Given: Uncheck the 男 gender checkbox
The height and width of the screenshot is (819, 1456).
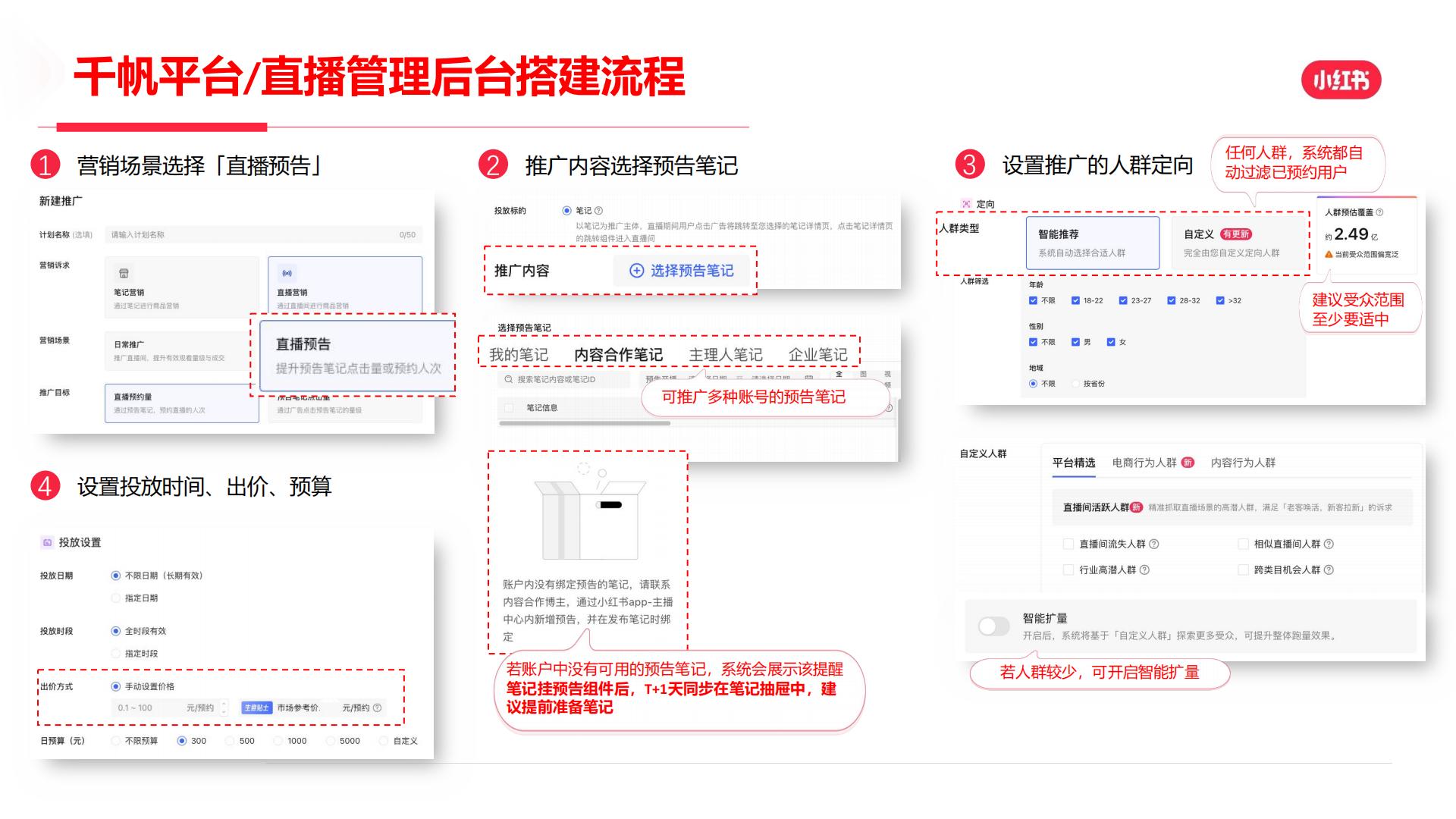Looking at the screenshot, I should pos(1075,342).
